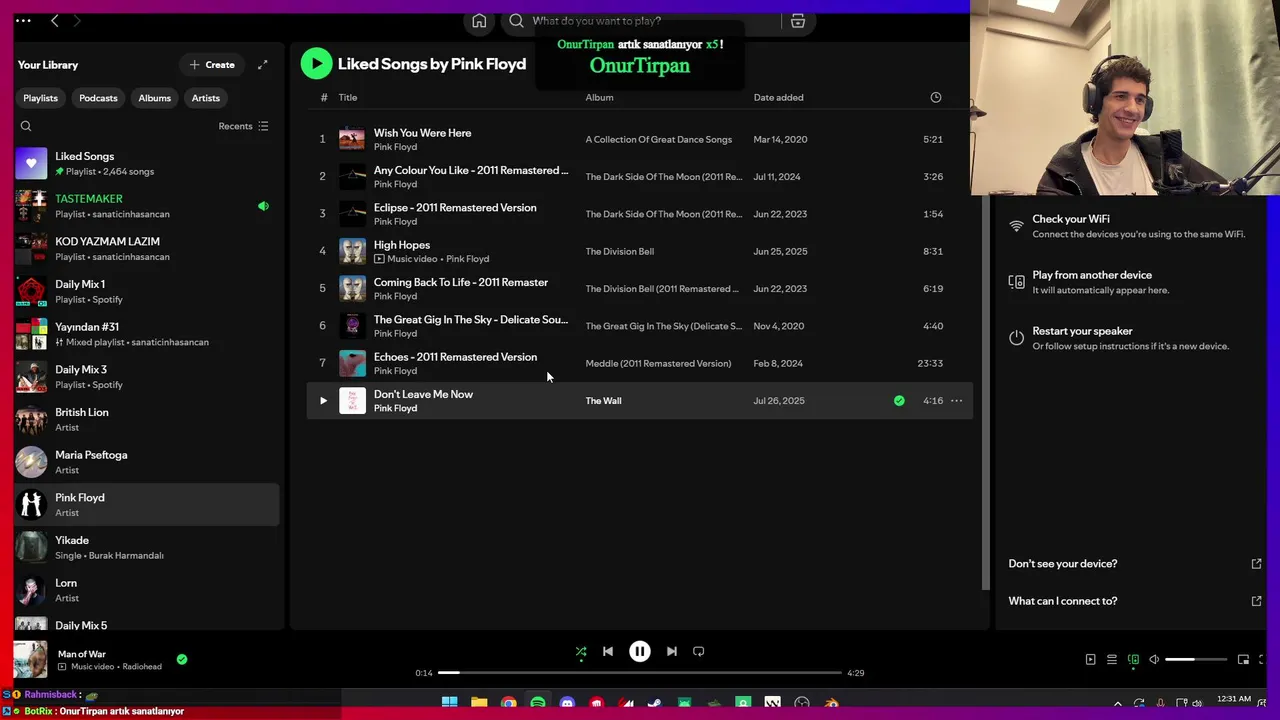
Task: Open album link The Wall
Action: [x=603, y=401]
